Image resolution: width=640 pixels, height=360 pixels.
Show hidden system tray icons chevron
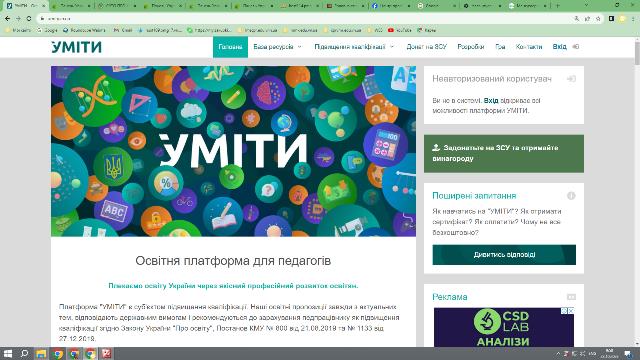pyautogui.click(x=558, y=353)
